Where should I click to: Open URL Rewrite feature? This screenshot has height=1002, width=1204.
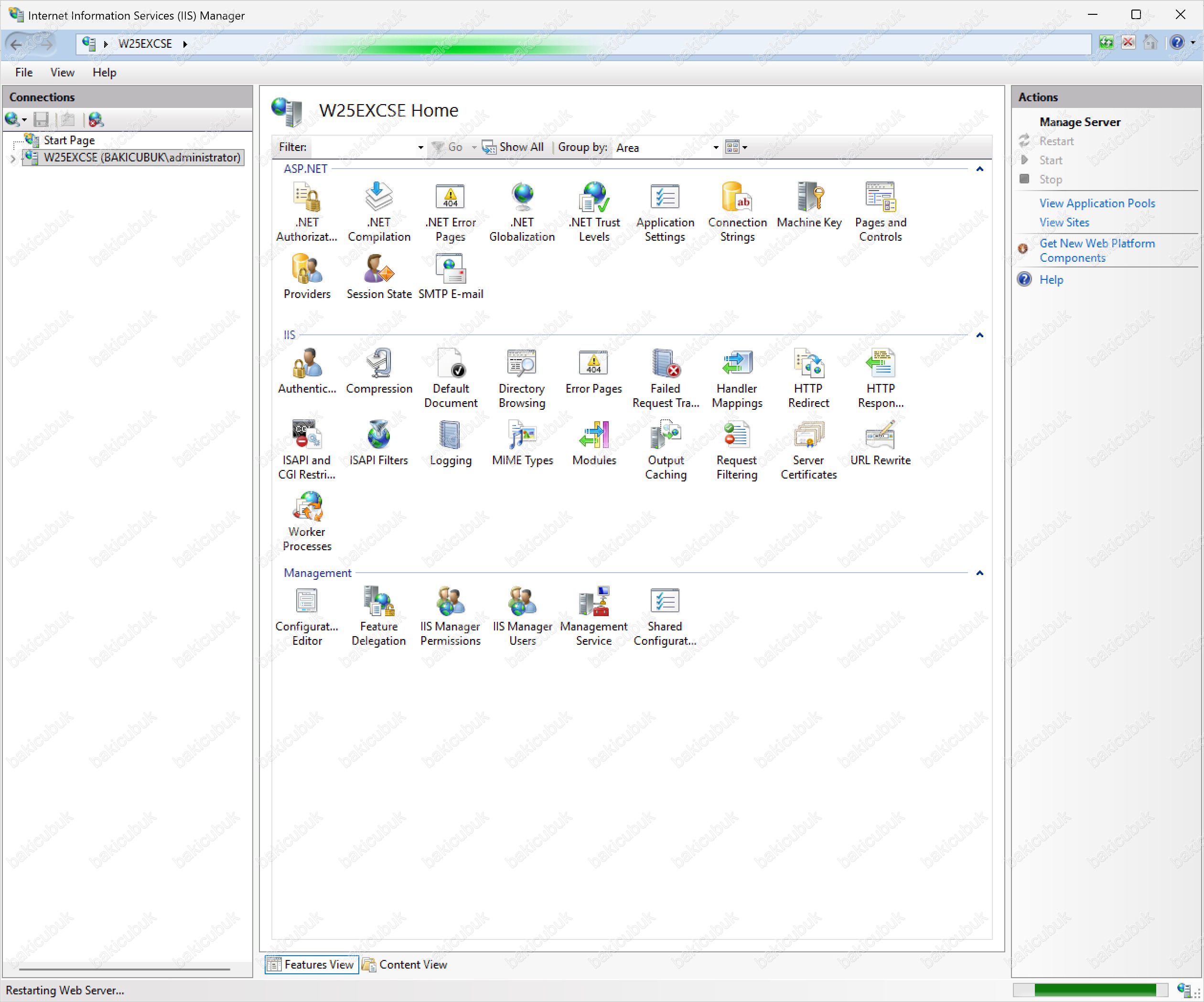pos(881,443)
